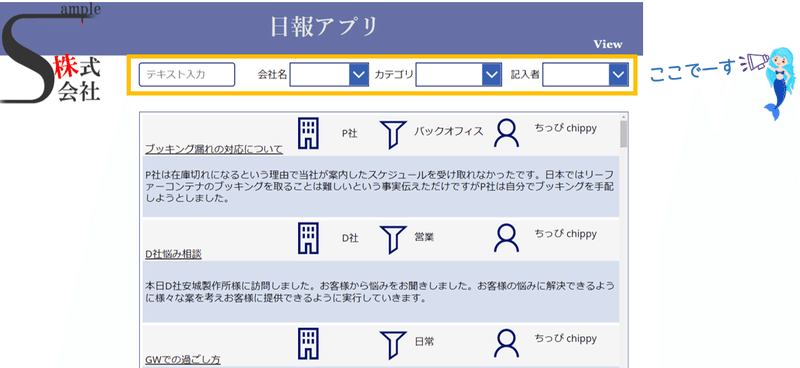The height and width of the screenshot is (368, 800).
Task: Click the P社は在庫切れ report body text
Action: pyautogui.click(x=380, y=186)
